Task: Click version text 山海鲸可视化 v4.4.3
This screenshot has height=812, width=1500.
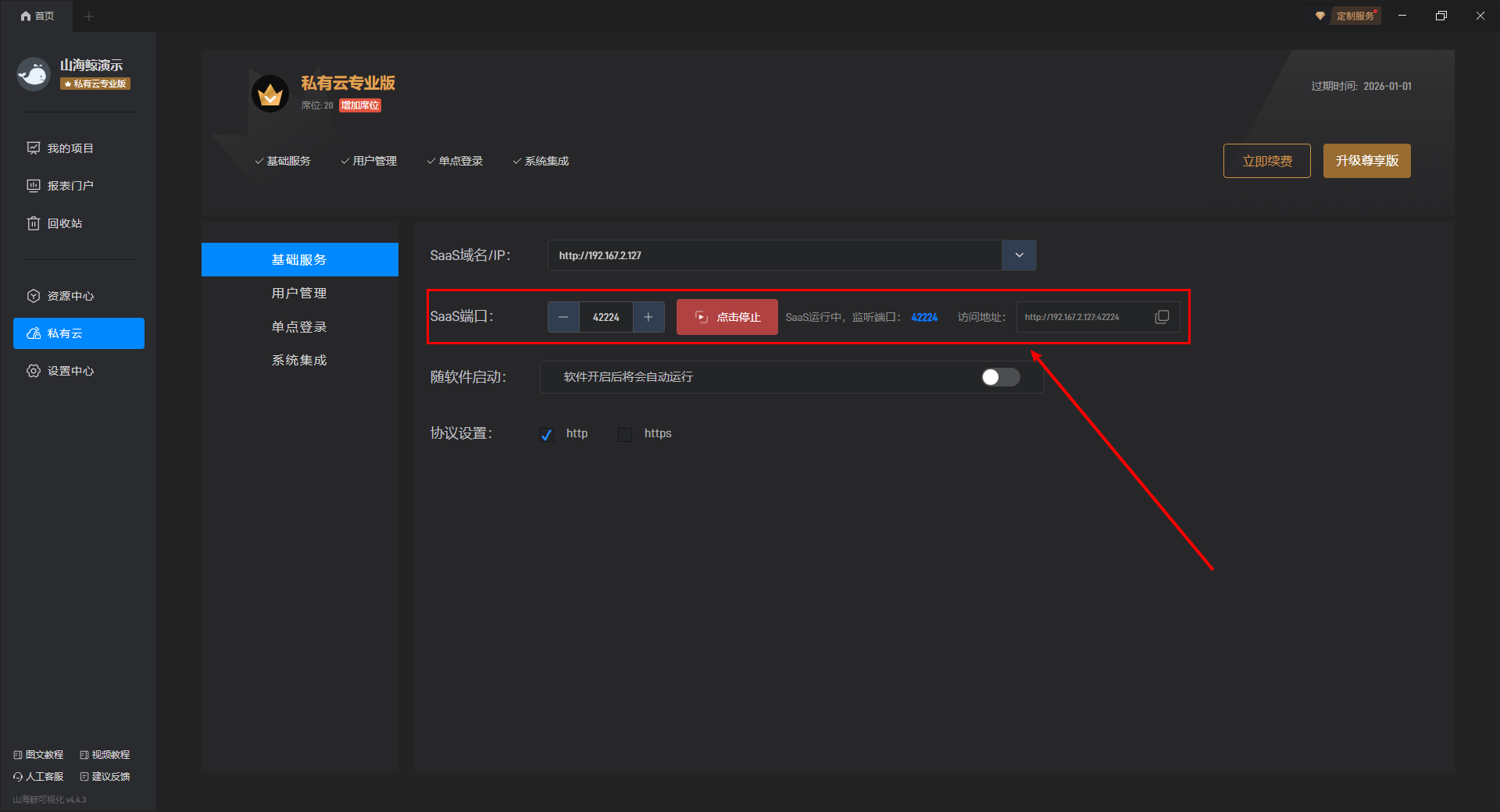Action: coord(49,800)
